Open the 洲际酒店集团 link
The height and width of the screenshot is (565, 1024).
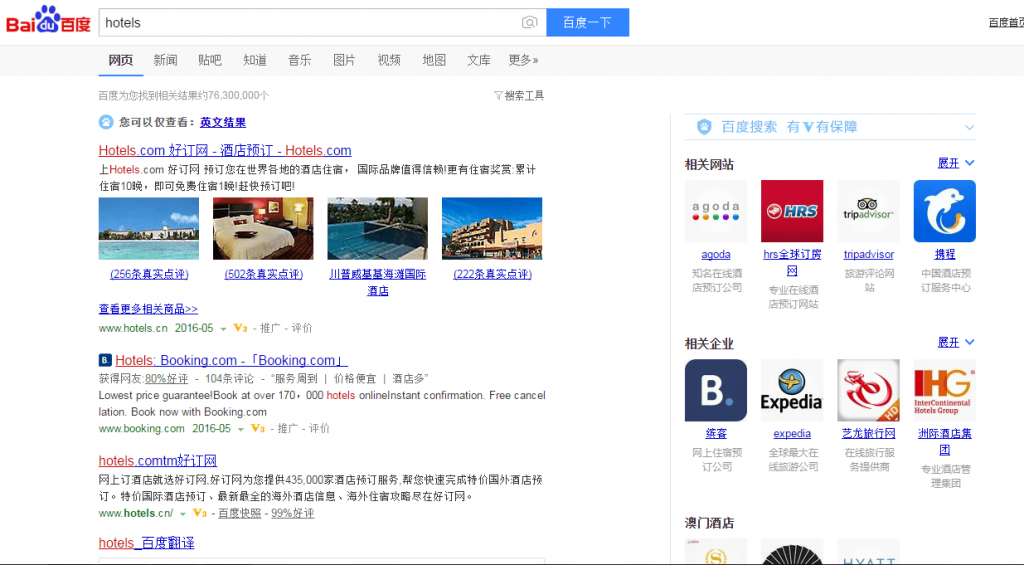pos(944,441)
